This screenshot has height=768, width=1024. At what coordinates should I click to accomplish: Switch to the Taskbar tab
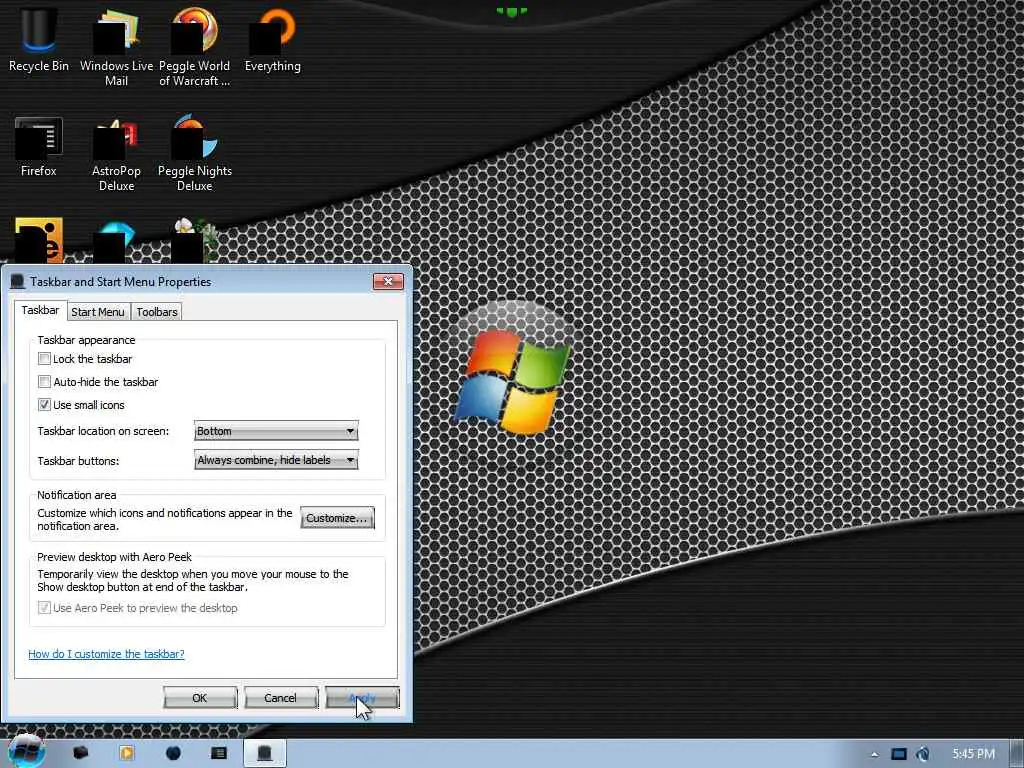(x=40, y=310)
